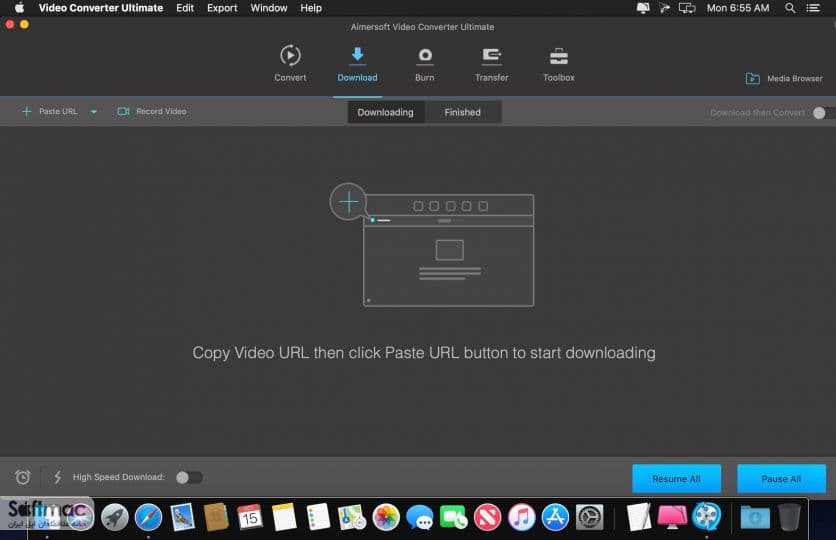836x540 pixels.
Task: Open Safari from the Dock
Action: pos(148,517)
